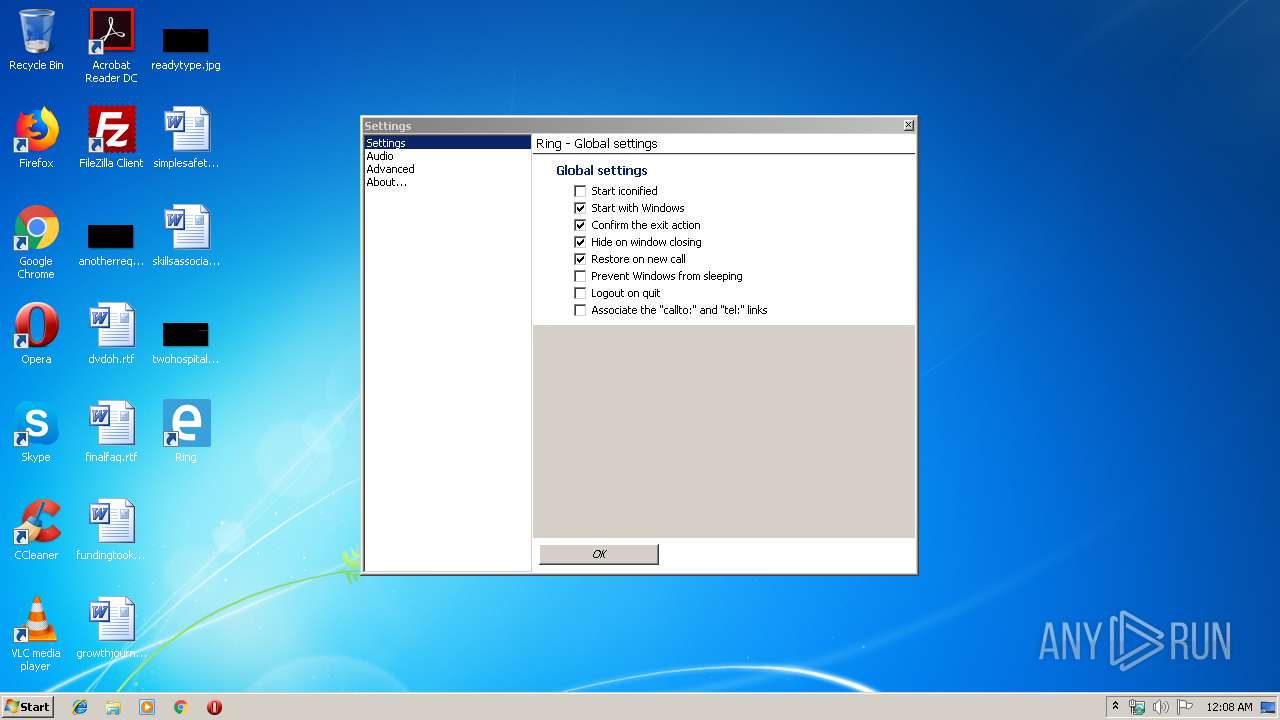Launch Skype desktop shortcut
This screenshot has width=1280, height=720.
pos(36,432)
